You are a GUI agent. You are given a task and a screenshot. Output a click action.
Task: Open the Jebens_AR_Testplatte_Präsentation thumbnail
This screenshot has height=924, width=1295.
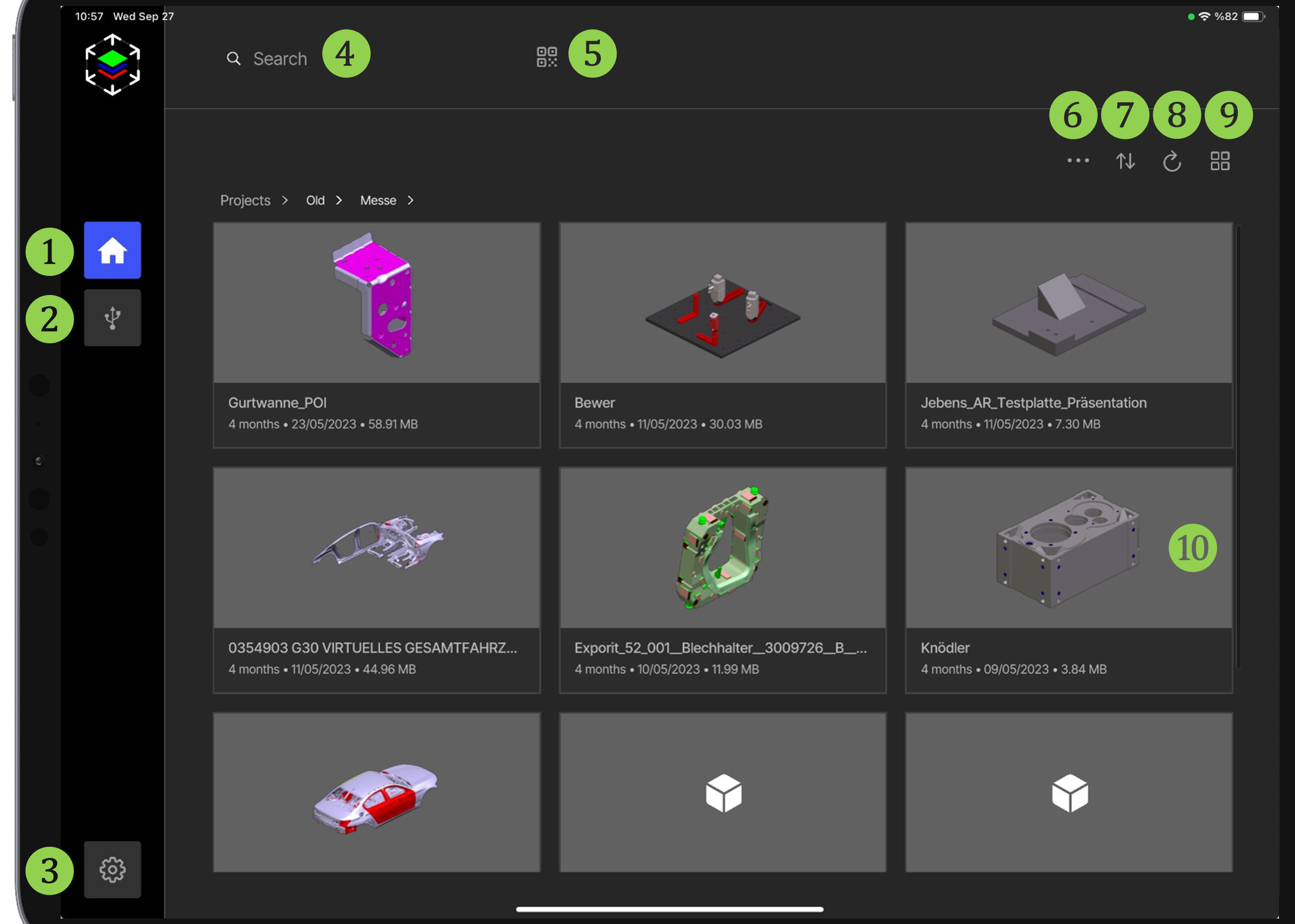[1069, 303]
